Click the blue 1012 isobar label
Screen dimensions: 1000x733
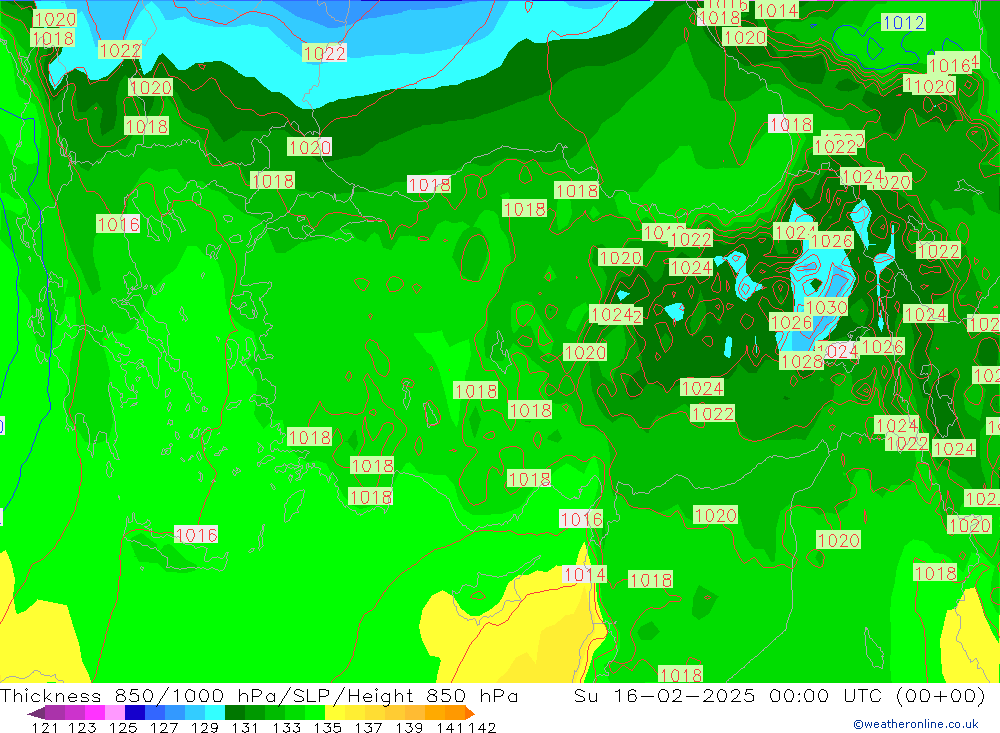click(903, 23)
